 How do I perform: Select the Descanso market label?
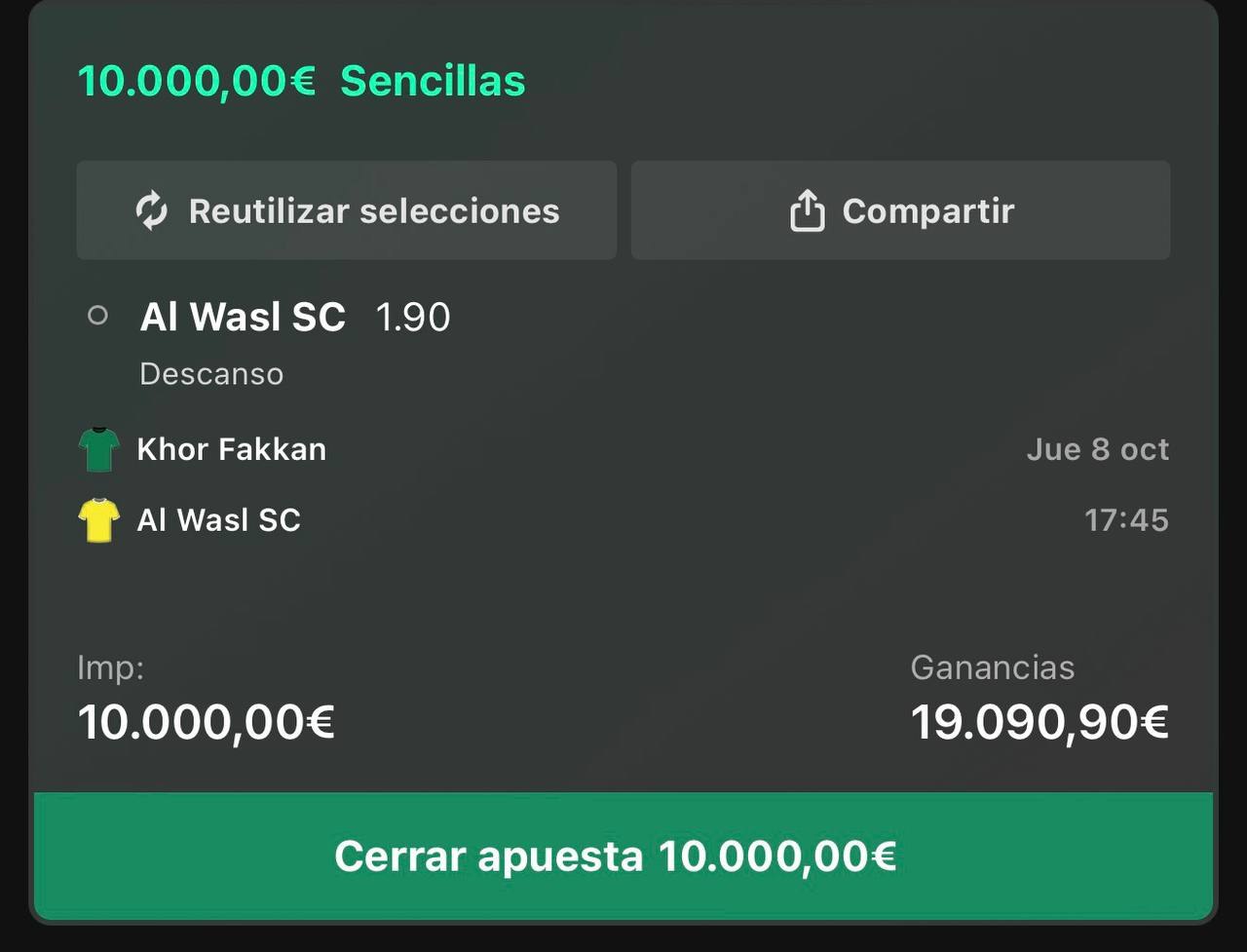[211, 374]
